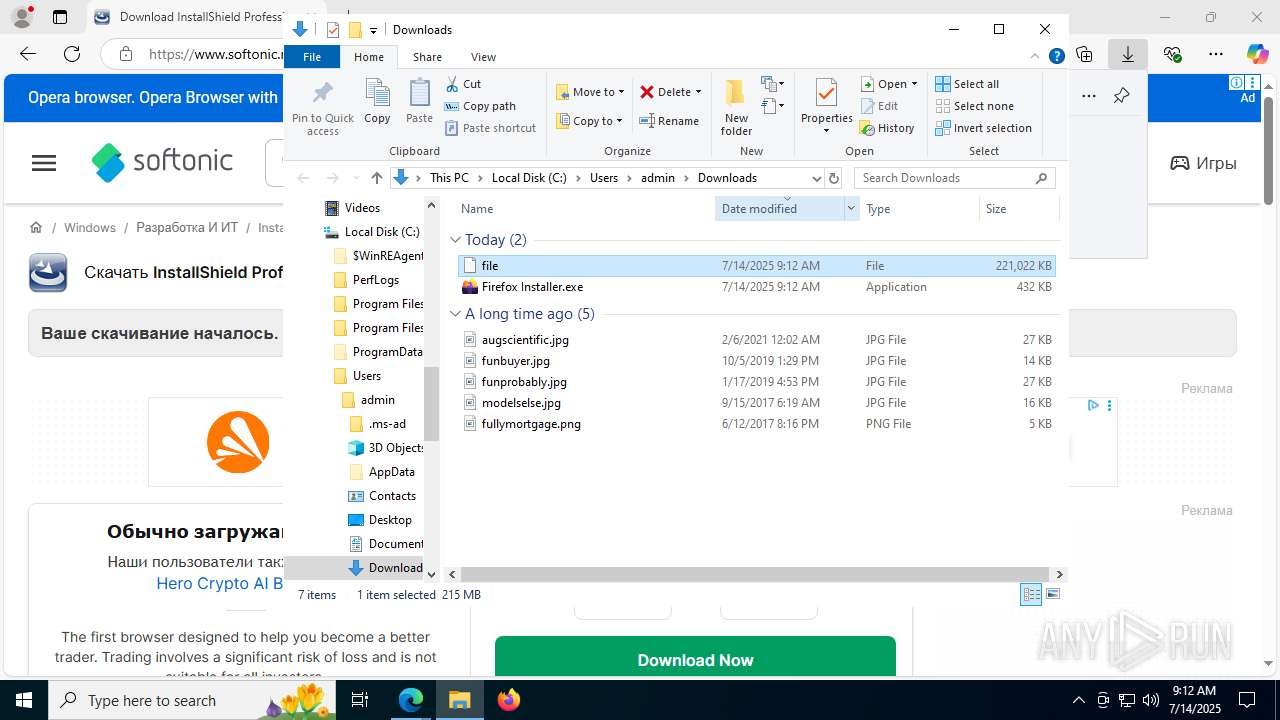Refresh the Downloads folder view
Screen dimensions: 1280x720
click(835, 178)
